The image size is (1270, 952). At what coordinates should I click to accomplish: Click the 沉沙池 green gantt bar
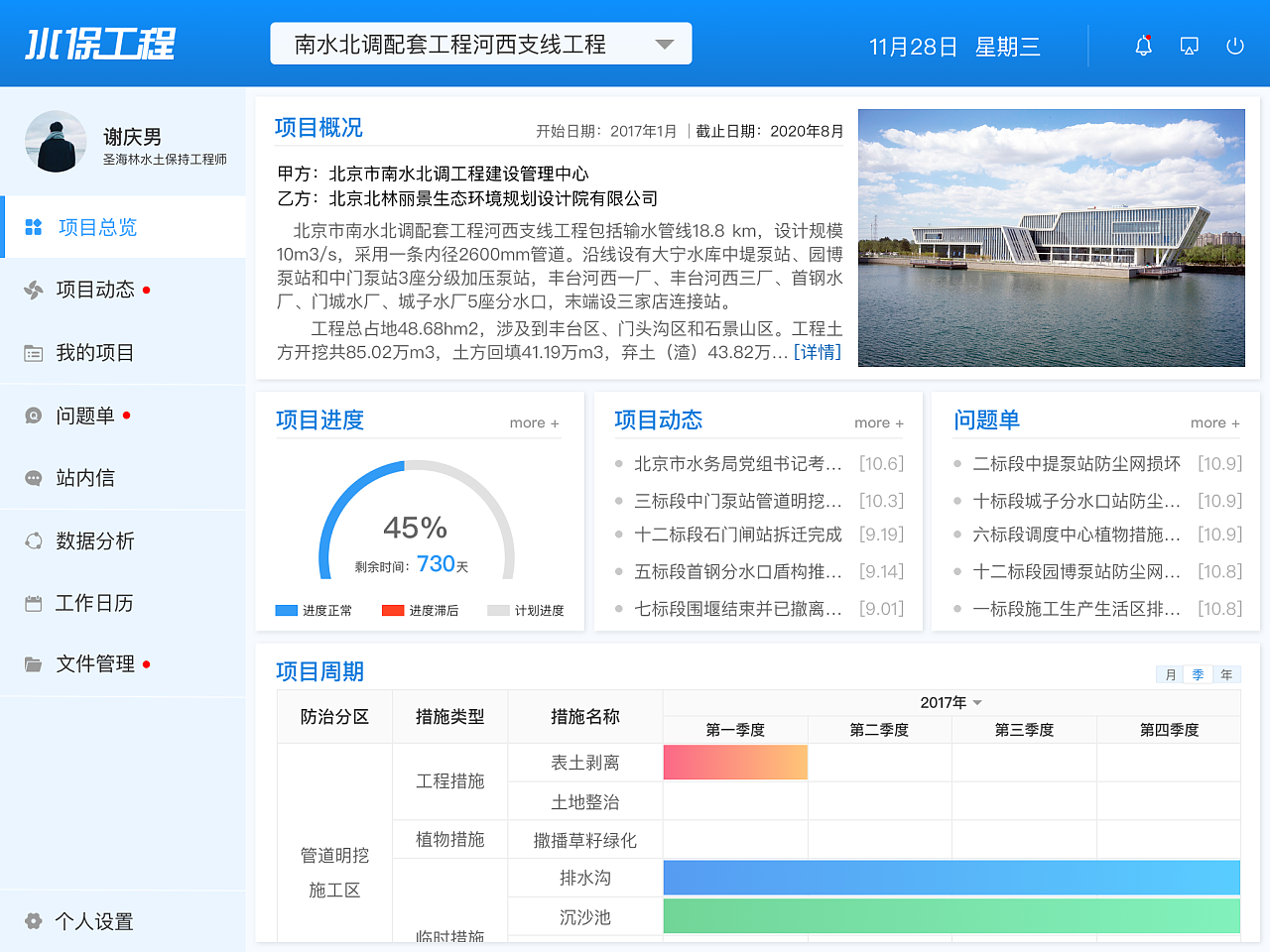click(952, 916)
